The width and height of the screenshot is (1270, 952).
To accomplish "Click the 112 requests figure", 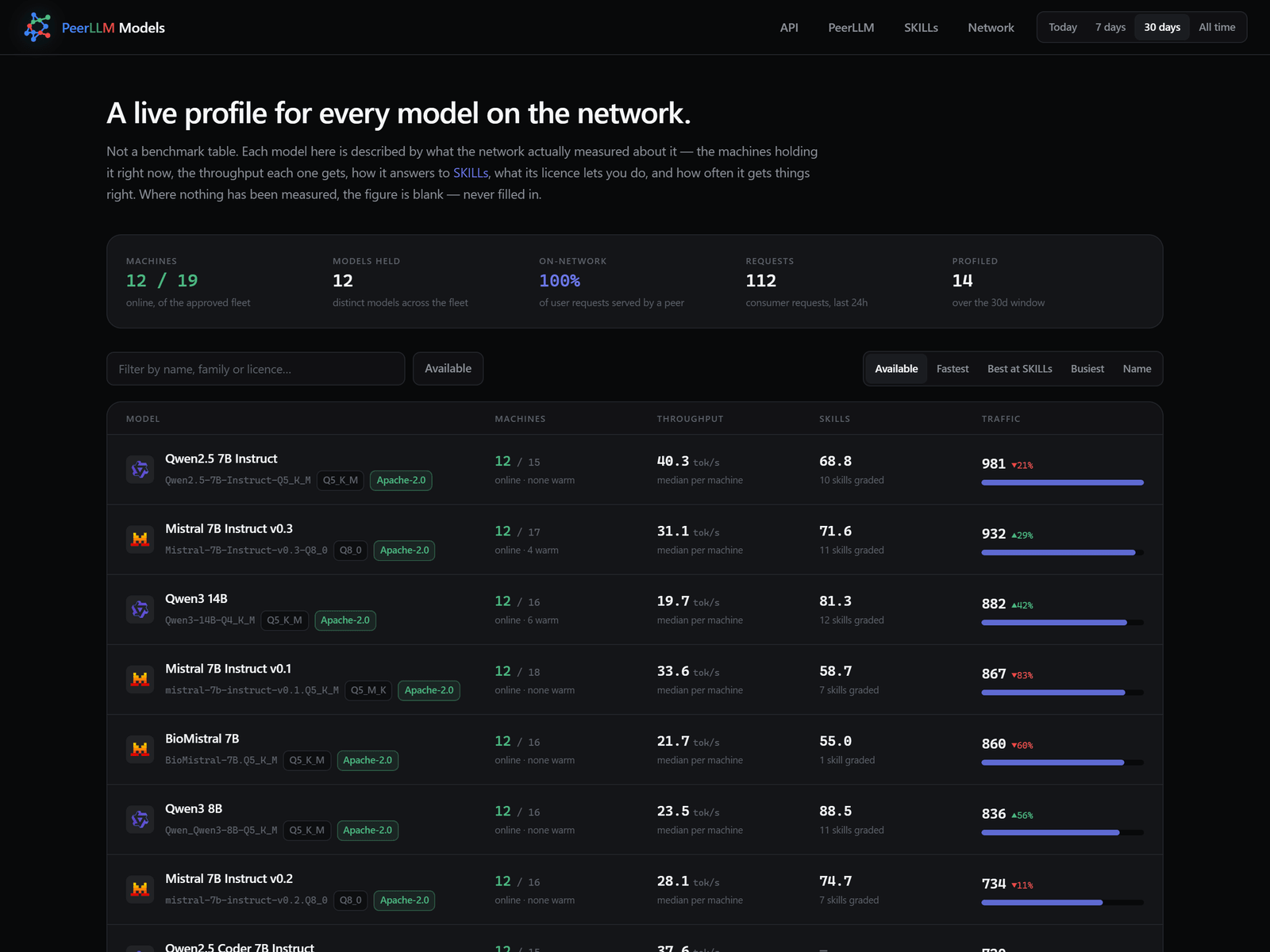I will point(760,281).
